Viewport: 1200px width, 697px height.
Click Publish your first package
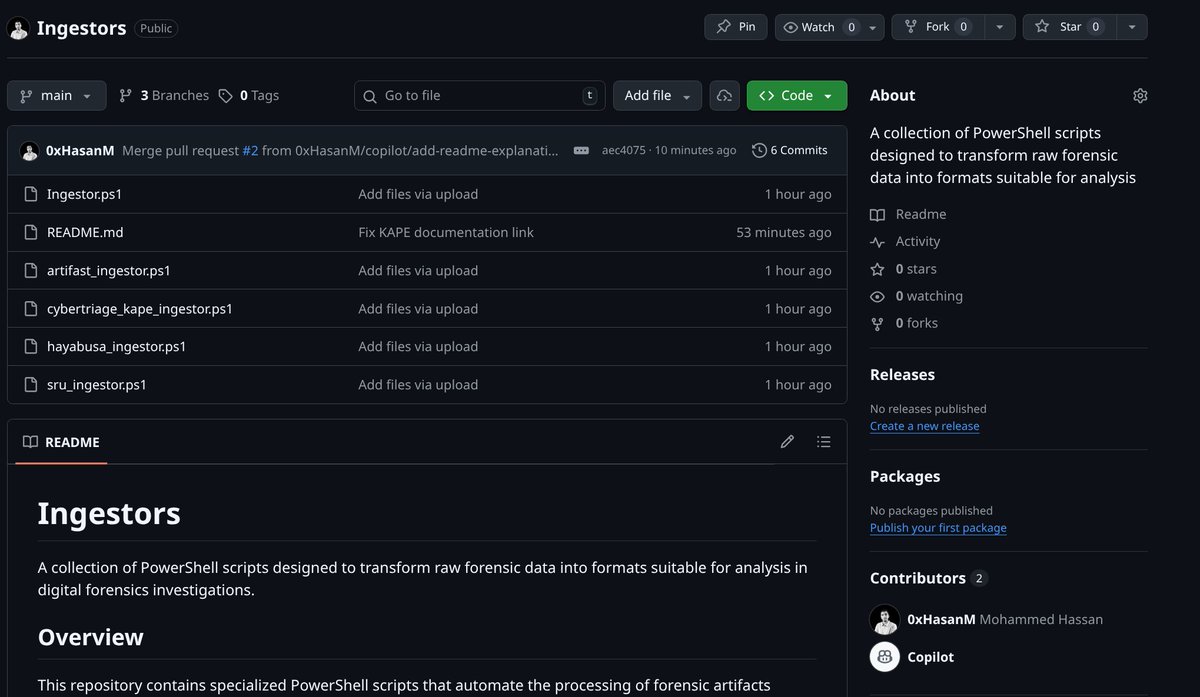click(x=938, y=528)
